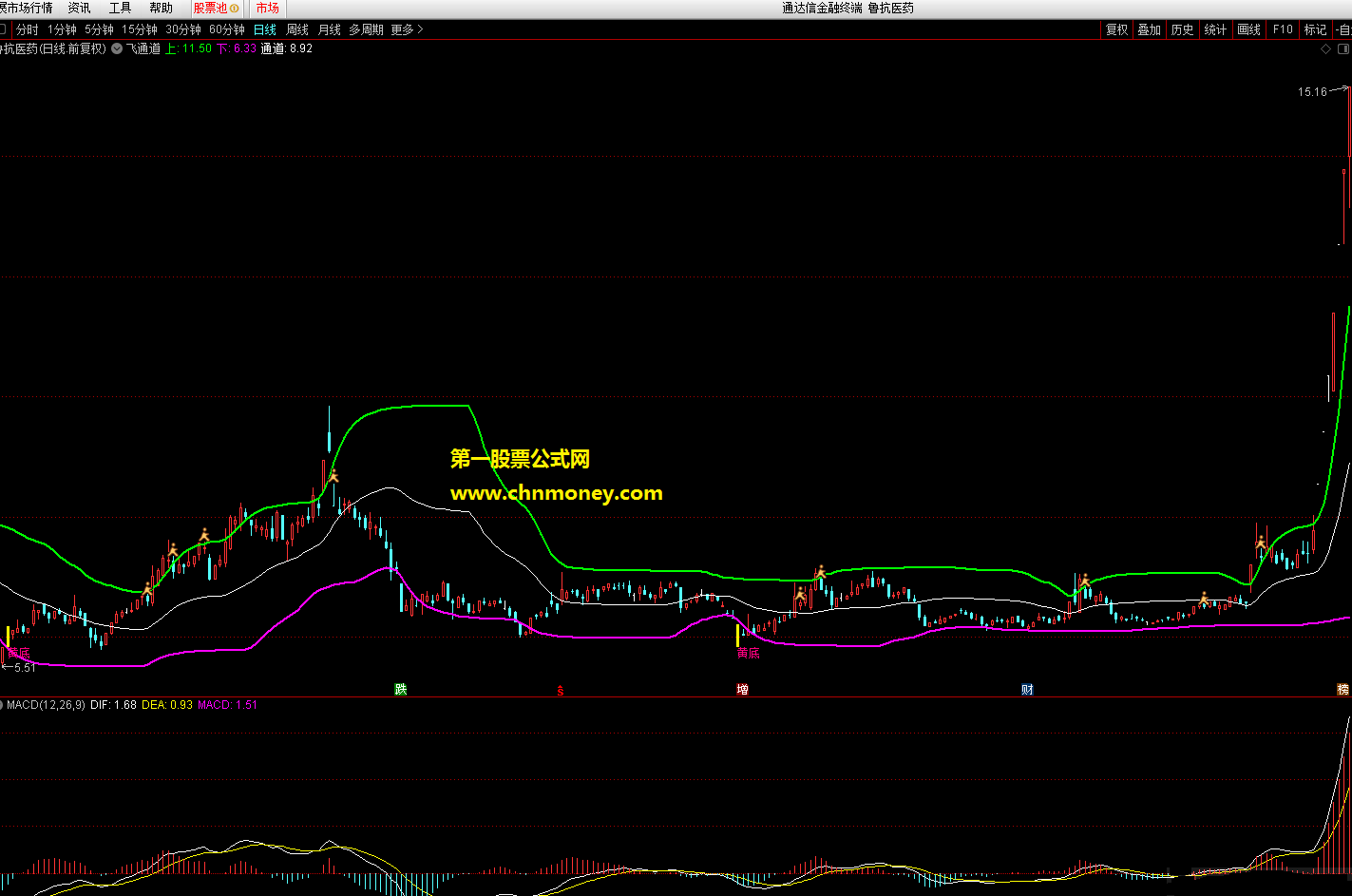Click the diamond icon at chart top-right
This screenshot has width=1352, height=896.
pyautogui.click(x=1325, y=48)
